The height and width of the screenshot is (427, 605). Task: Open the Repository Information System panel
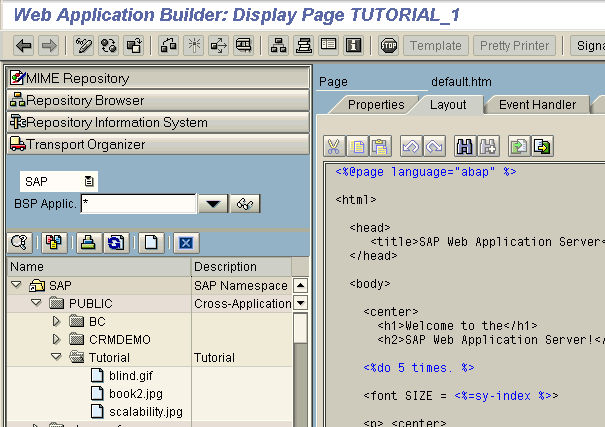click(x=158, y=122)
